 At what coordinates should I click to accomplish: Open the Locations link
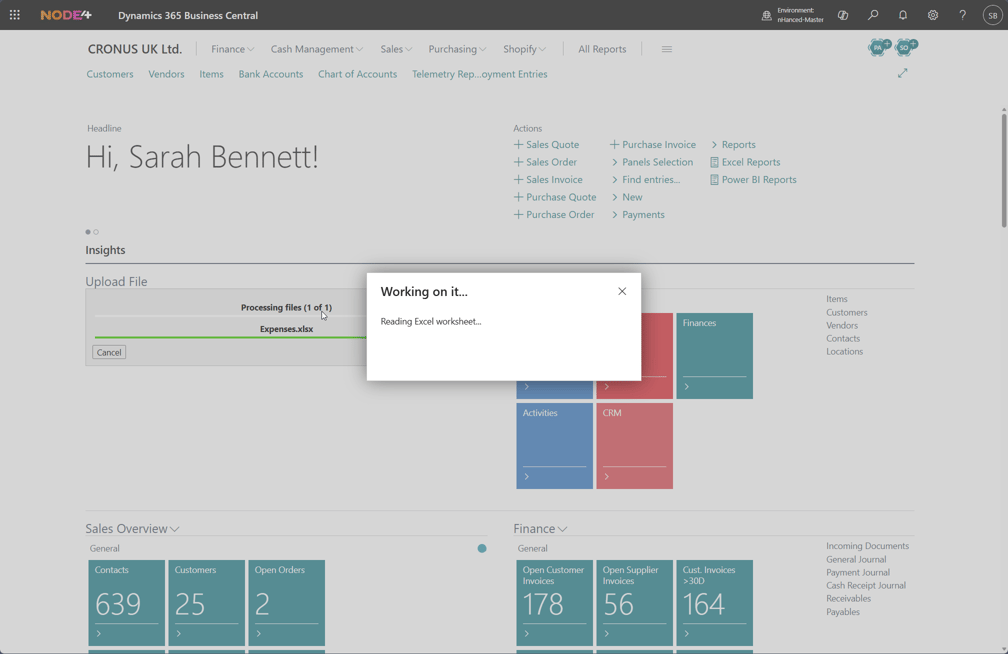(x=844, y=351)
